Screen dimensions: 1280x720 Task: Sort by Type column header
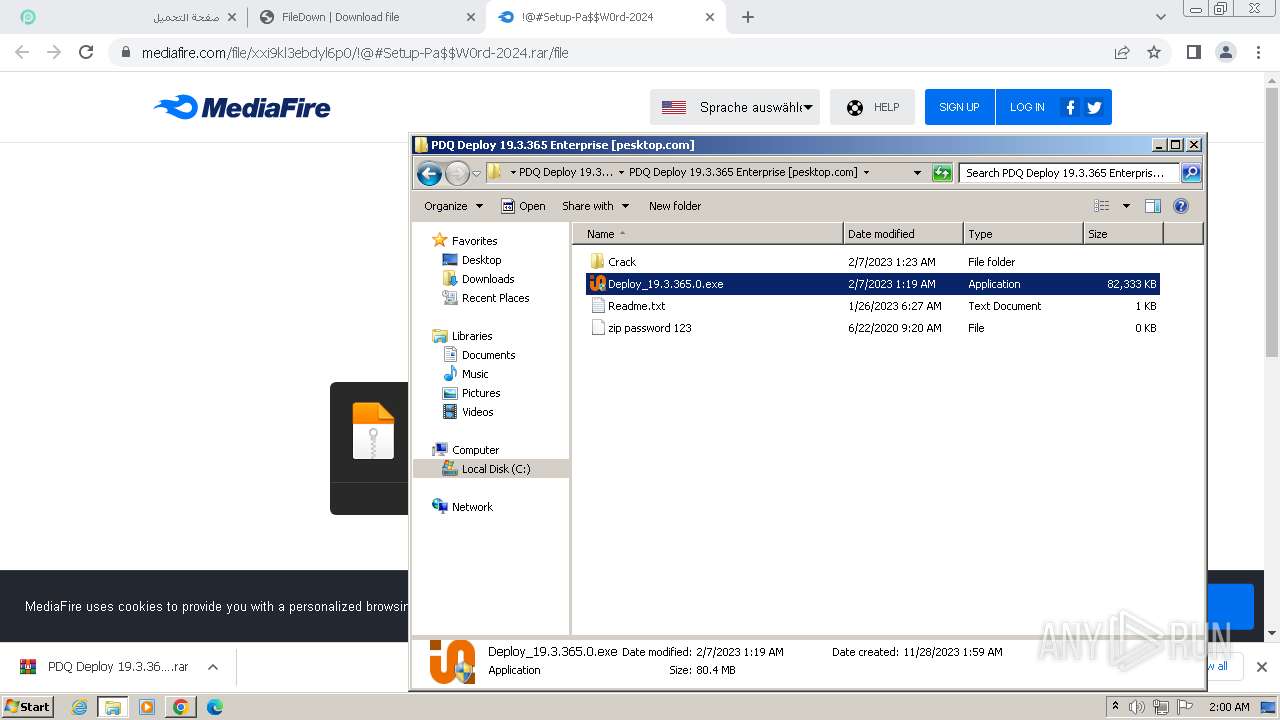coord(1023,234)
